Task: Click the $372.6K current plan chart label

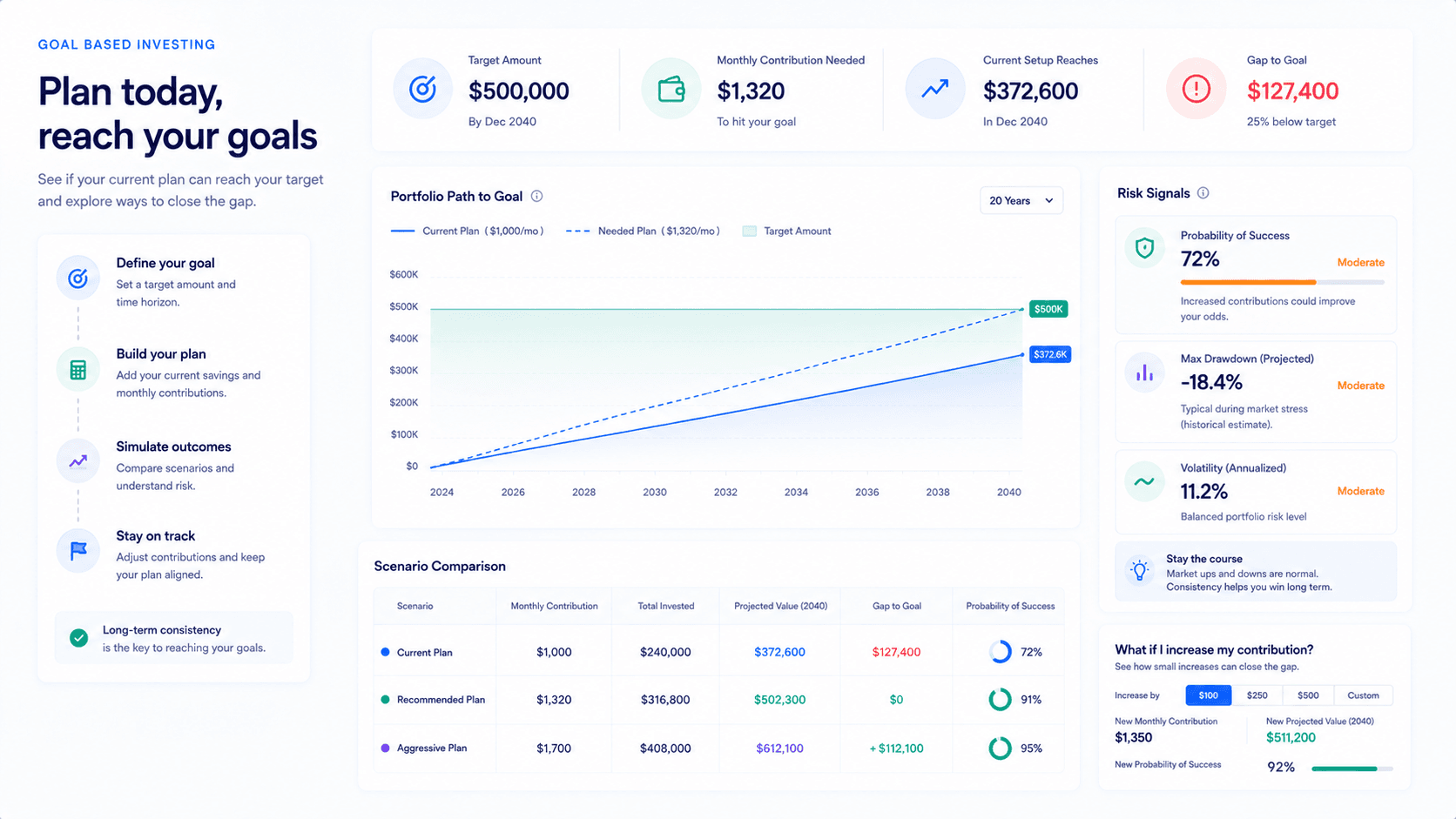Action: click(x=1050, y=354)
